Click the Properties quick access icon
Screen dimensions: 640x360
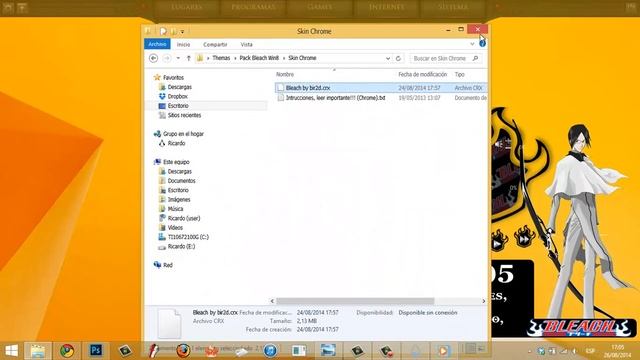[x=163, y=31]
